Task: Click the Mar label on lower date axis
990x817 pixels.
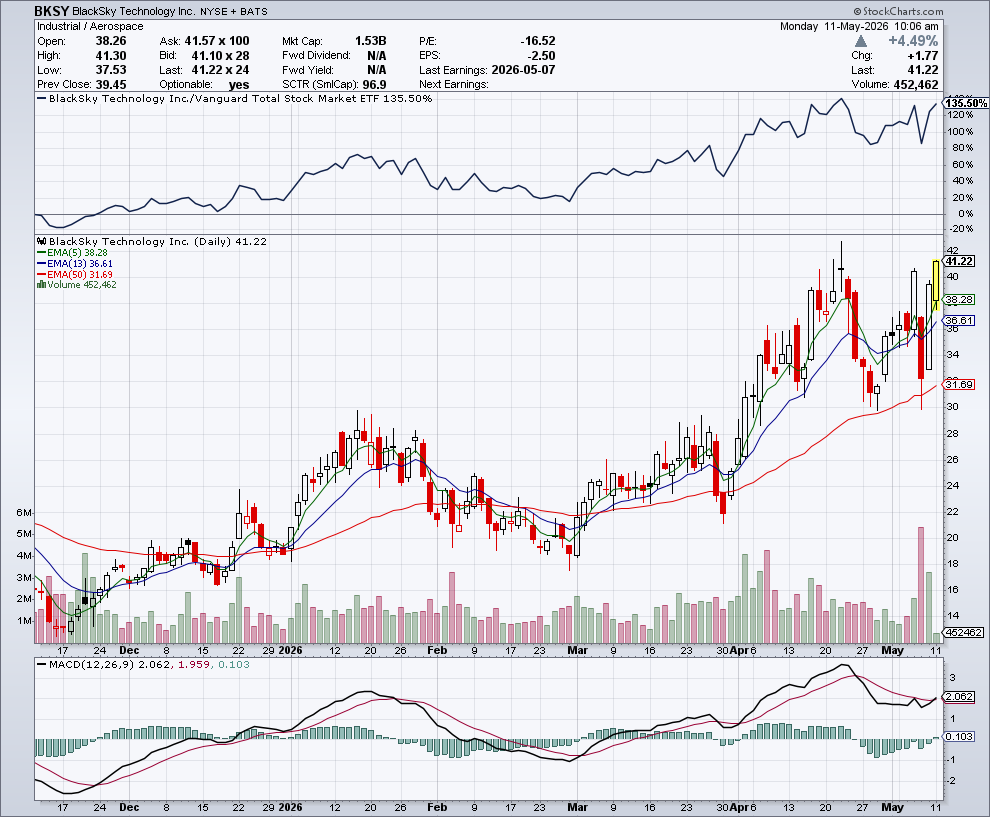Action: click(x=577, y=807)
